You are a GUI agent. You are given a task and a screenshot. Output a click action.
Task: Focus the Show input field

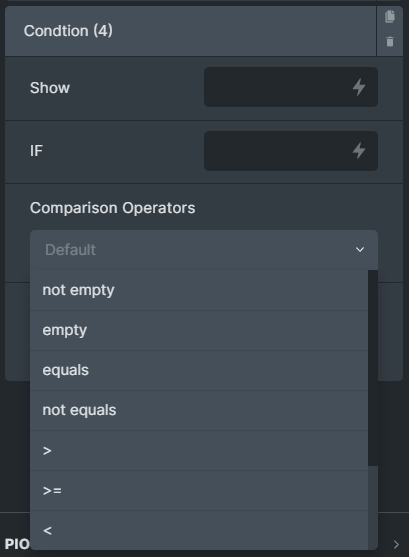pyautogui.click(x=291, y=87)
